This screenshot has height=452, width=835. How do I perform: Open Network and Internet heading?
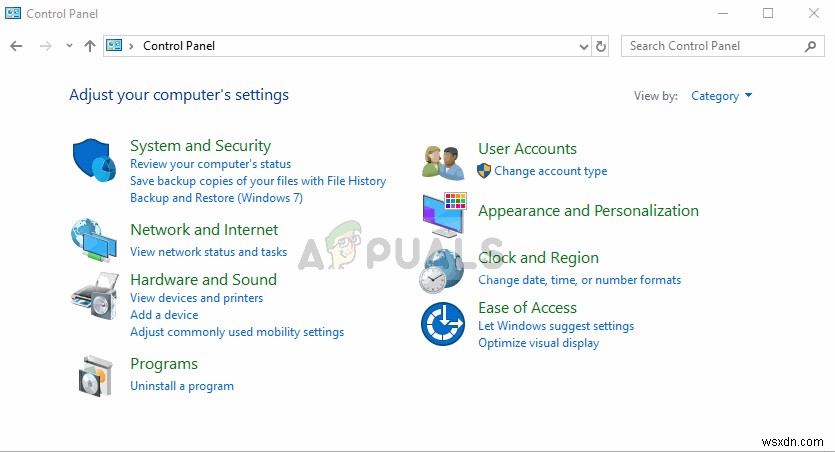pyautogui.click(x=204, y=230)
